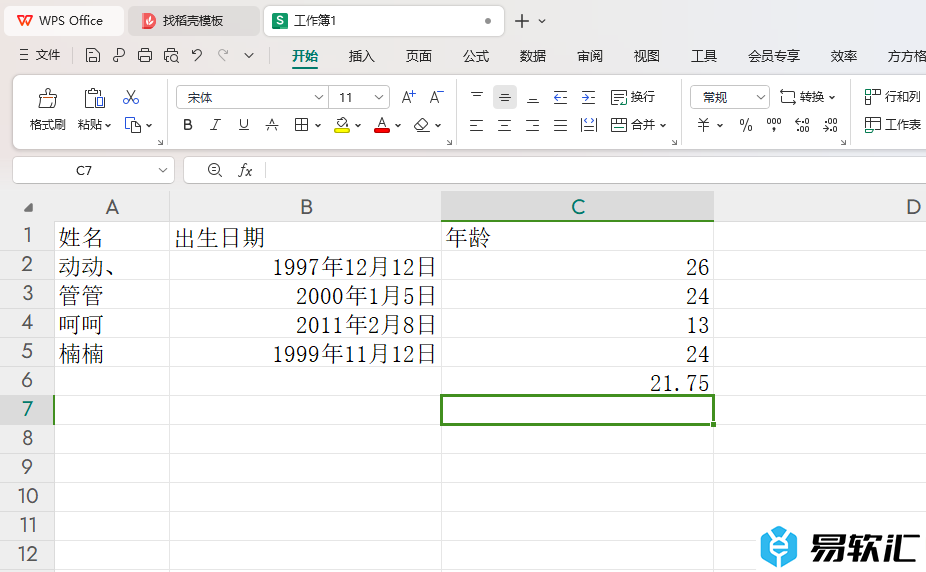Toggle Strikethrough formatting
The width and height of the screenshot is (926, 572).
click(x=272, y=125)
